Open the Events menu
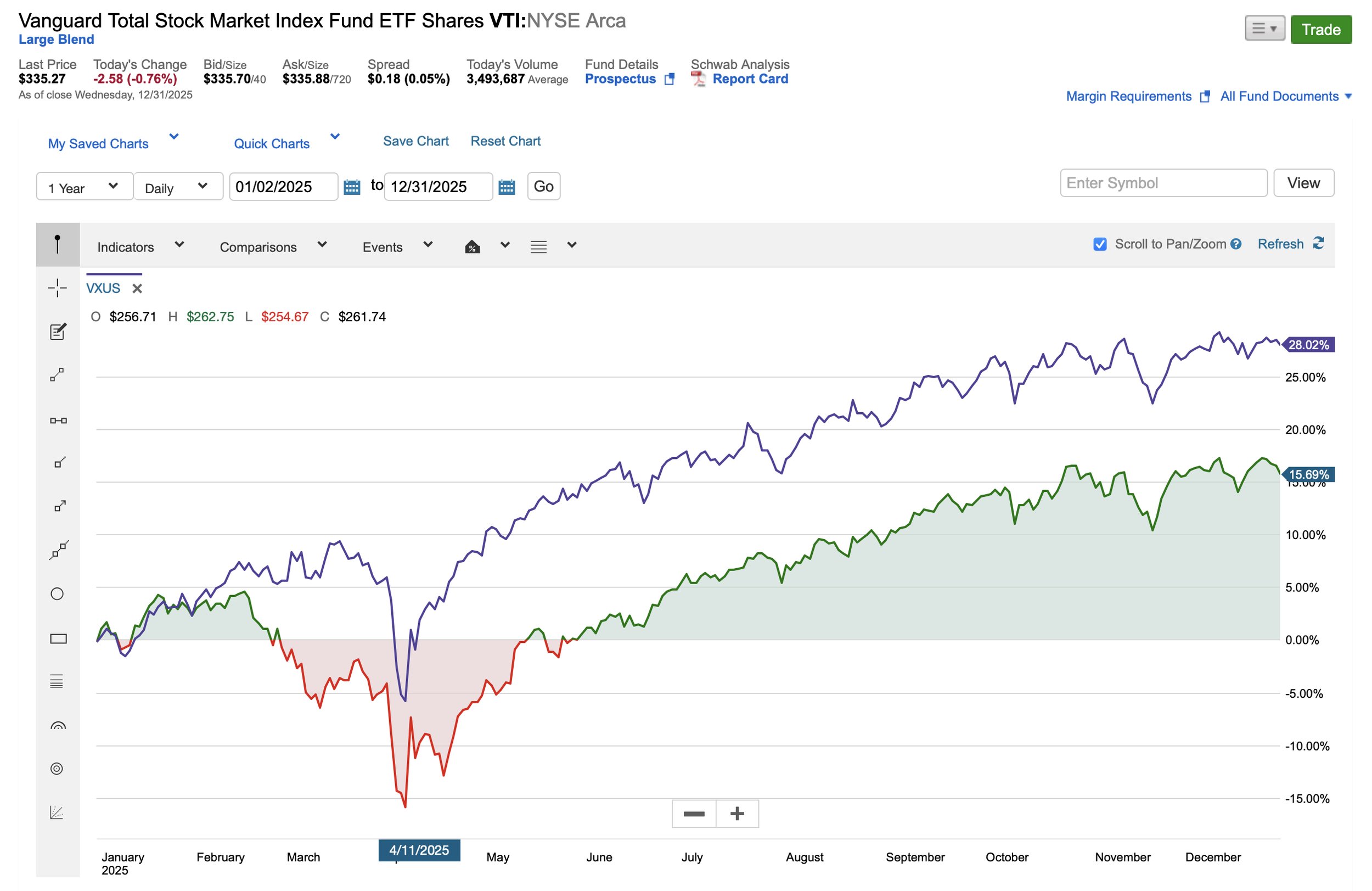 [397, 247]
